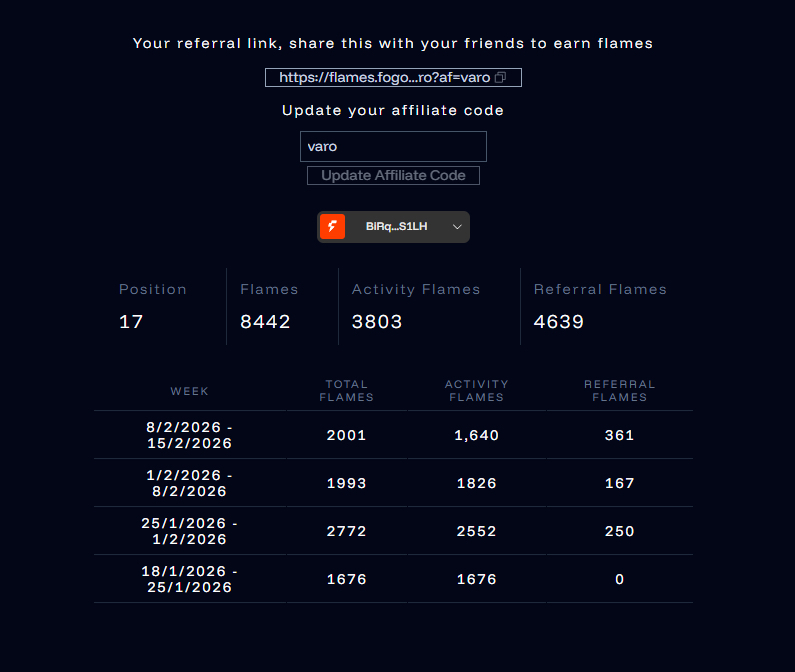This screenshot has height=672, width=795.
Task: Focus the affiliate code input field
Action: [393, 146]
